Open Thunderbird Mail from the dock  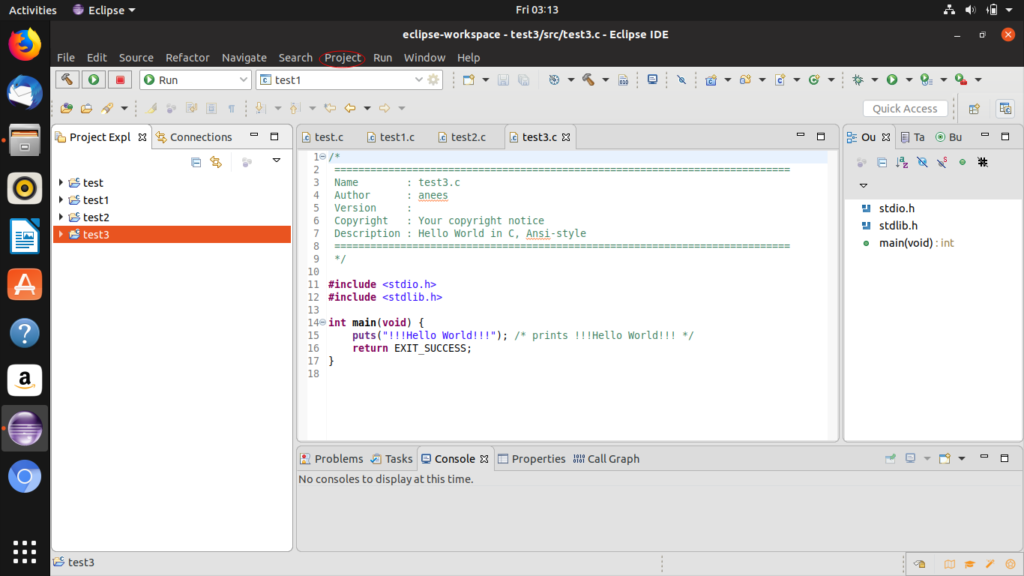[x=25, y=92]
